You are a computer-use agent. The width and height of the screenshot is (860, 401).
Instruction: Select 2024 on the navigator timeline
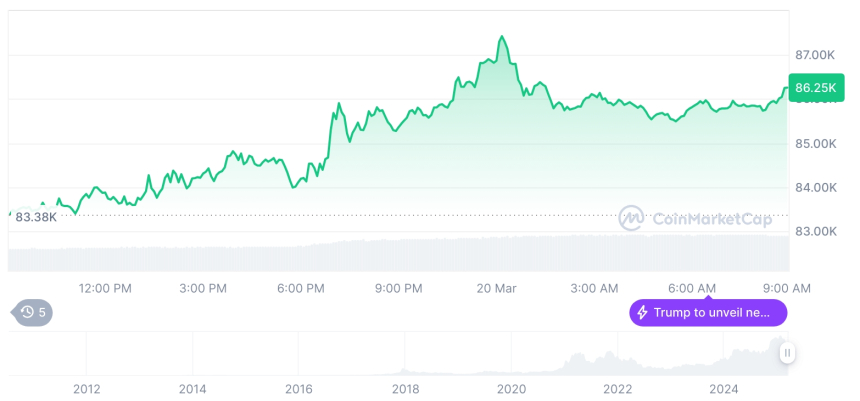tap(724, 389)
